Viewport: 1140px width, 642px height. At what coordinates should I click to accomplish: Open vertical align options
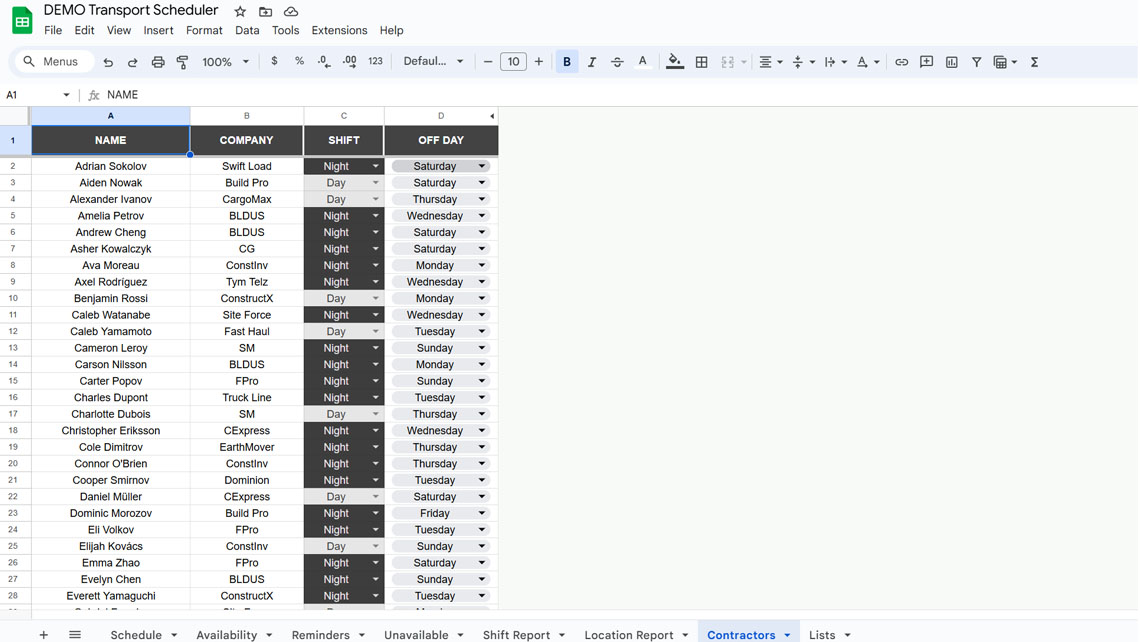(x=803, y=62)
